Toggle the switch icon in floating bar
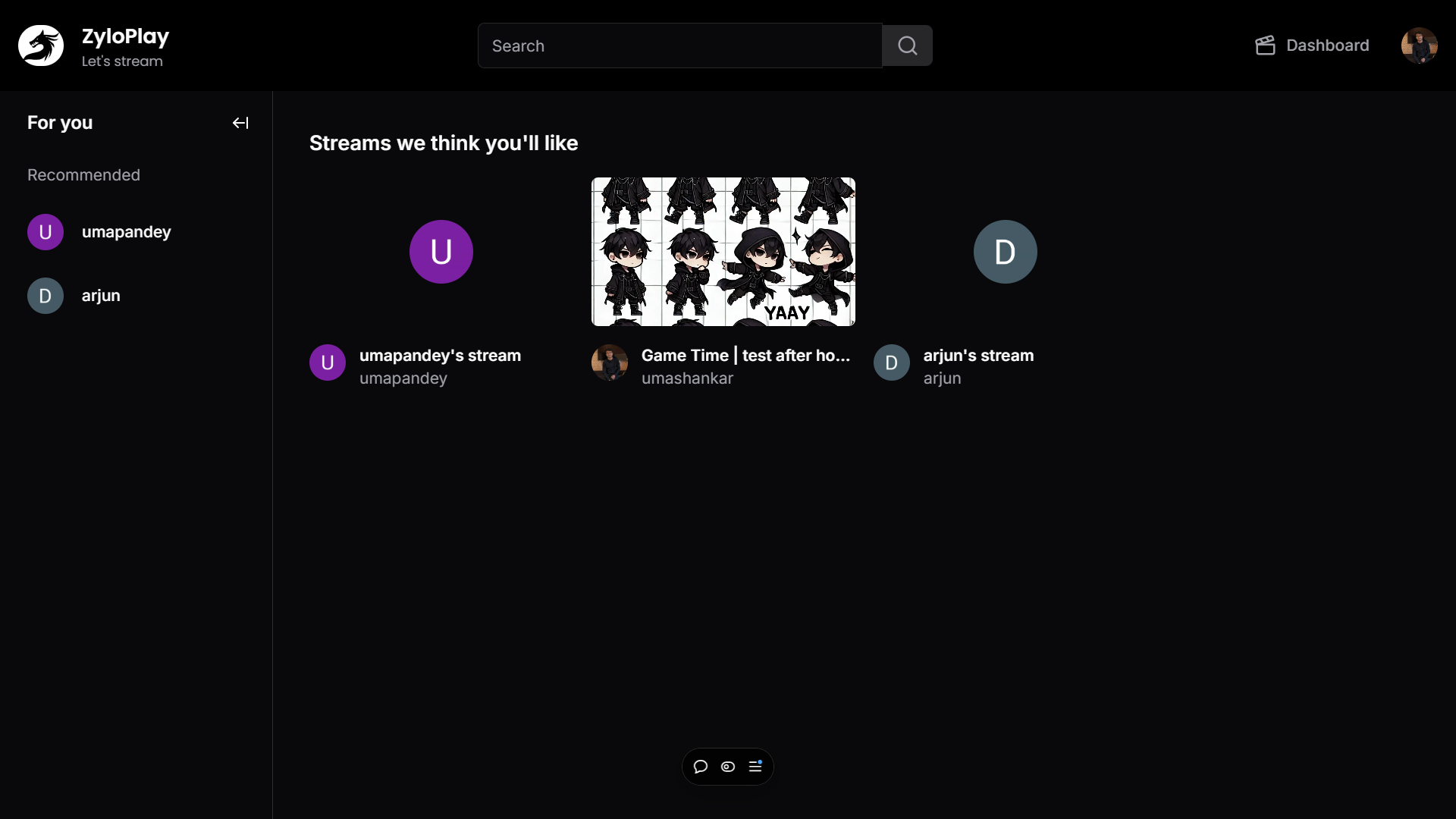This screenshot has height=819, width=1456. point(728,767)
